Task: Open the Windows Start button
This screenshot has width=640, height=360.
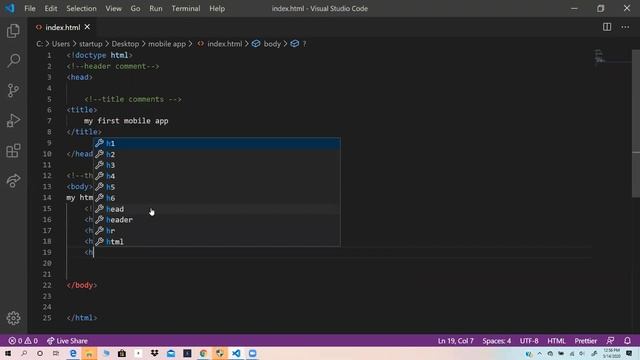Action: pyautogui.click(x=7, y=353)
